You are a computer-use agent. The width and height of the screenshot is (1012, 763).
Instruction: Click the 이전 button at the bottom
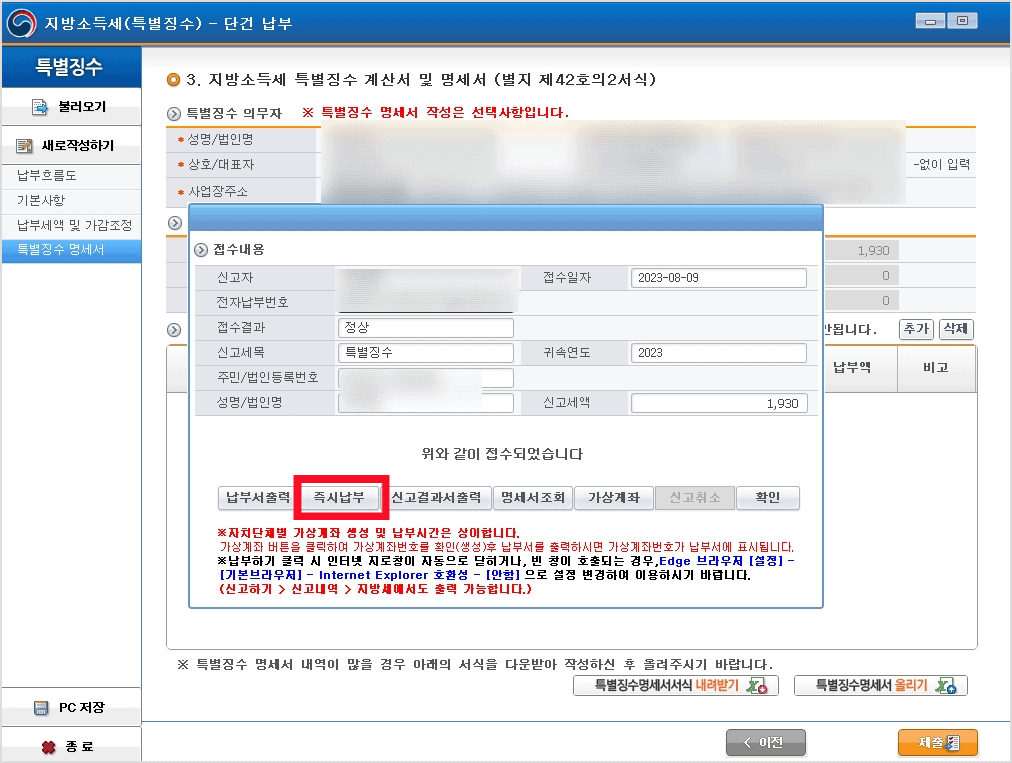click(x=765, y=742)
